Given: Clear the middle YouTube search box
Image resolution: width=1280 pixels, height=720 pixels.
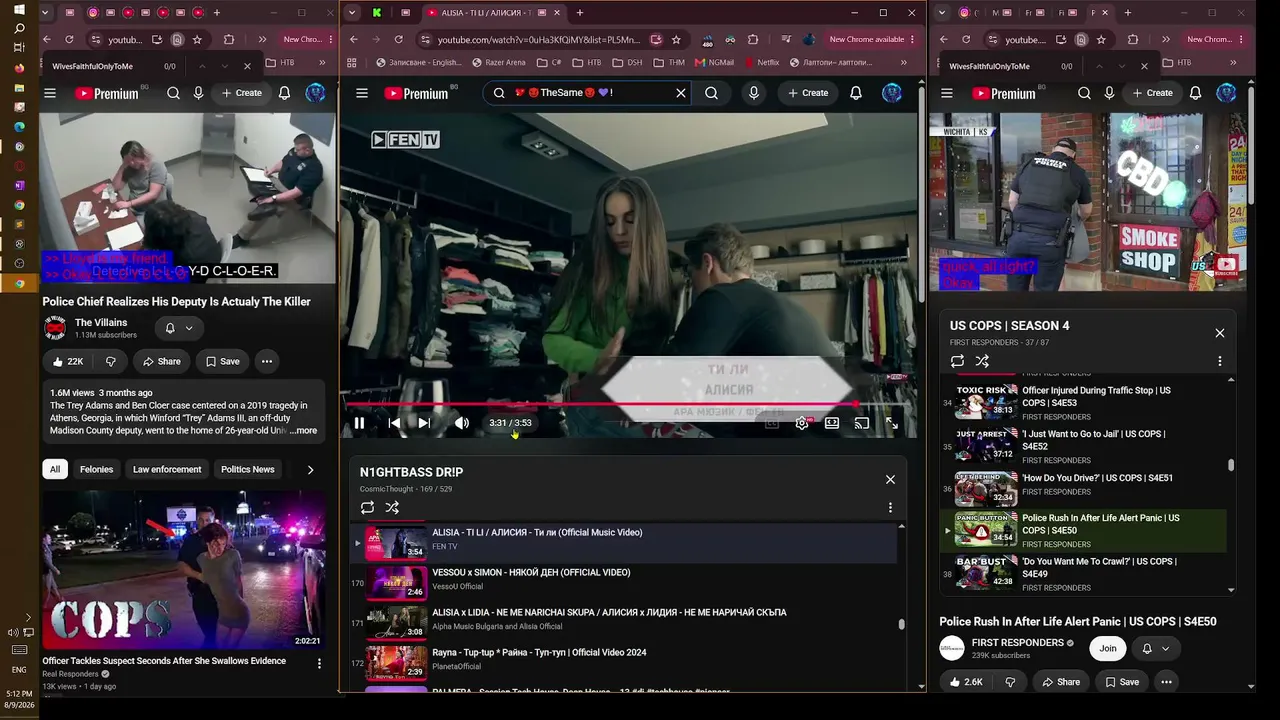Looking at the screenshot, I should point(681,93).
